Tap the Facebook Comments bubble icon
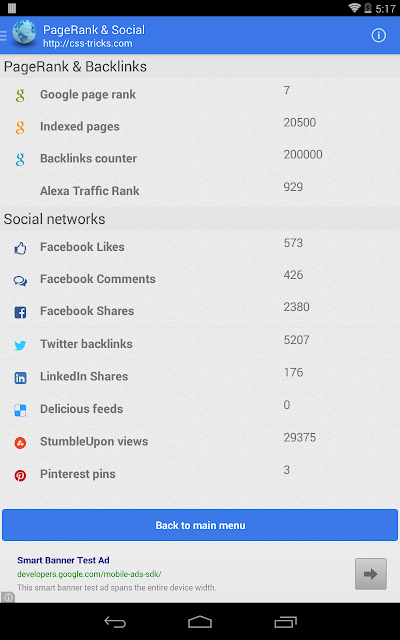 tap(20, 280)
